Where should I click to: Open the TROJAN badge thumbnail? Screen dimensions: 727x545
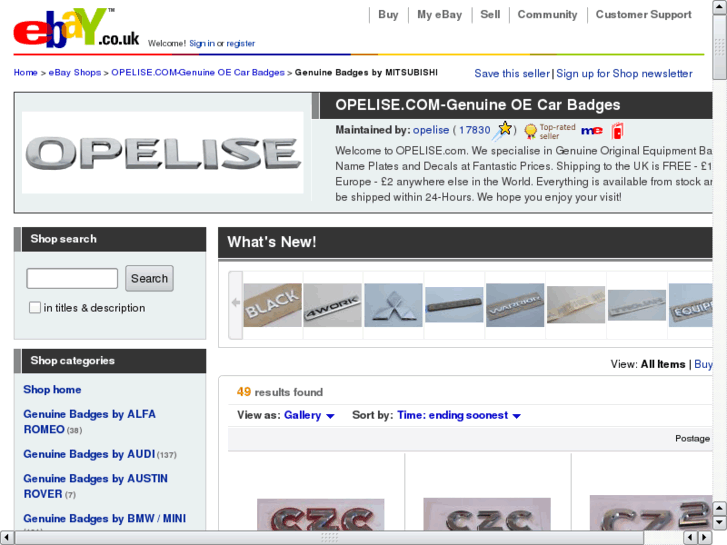(637, 305)
